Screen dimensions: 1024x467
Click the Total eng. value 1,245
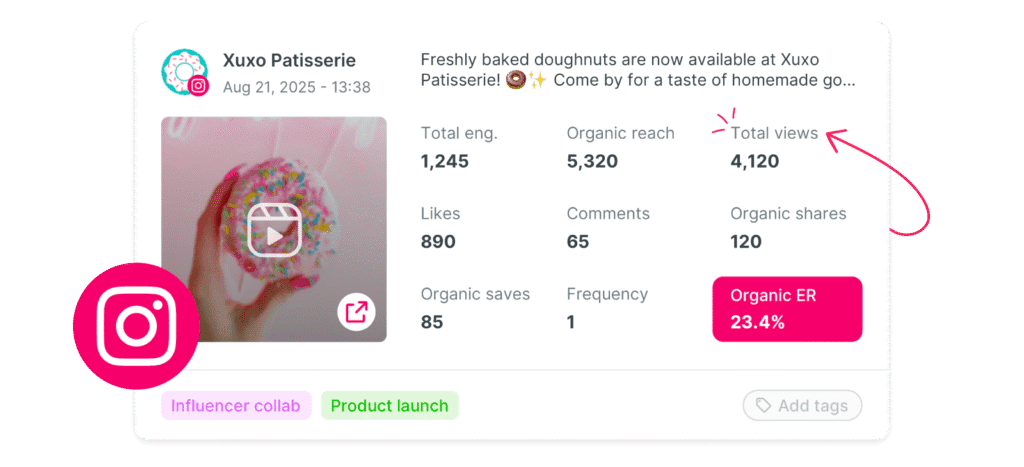click(x=445, y=161)
